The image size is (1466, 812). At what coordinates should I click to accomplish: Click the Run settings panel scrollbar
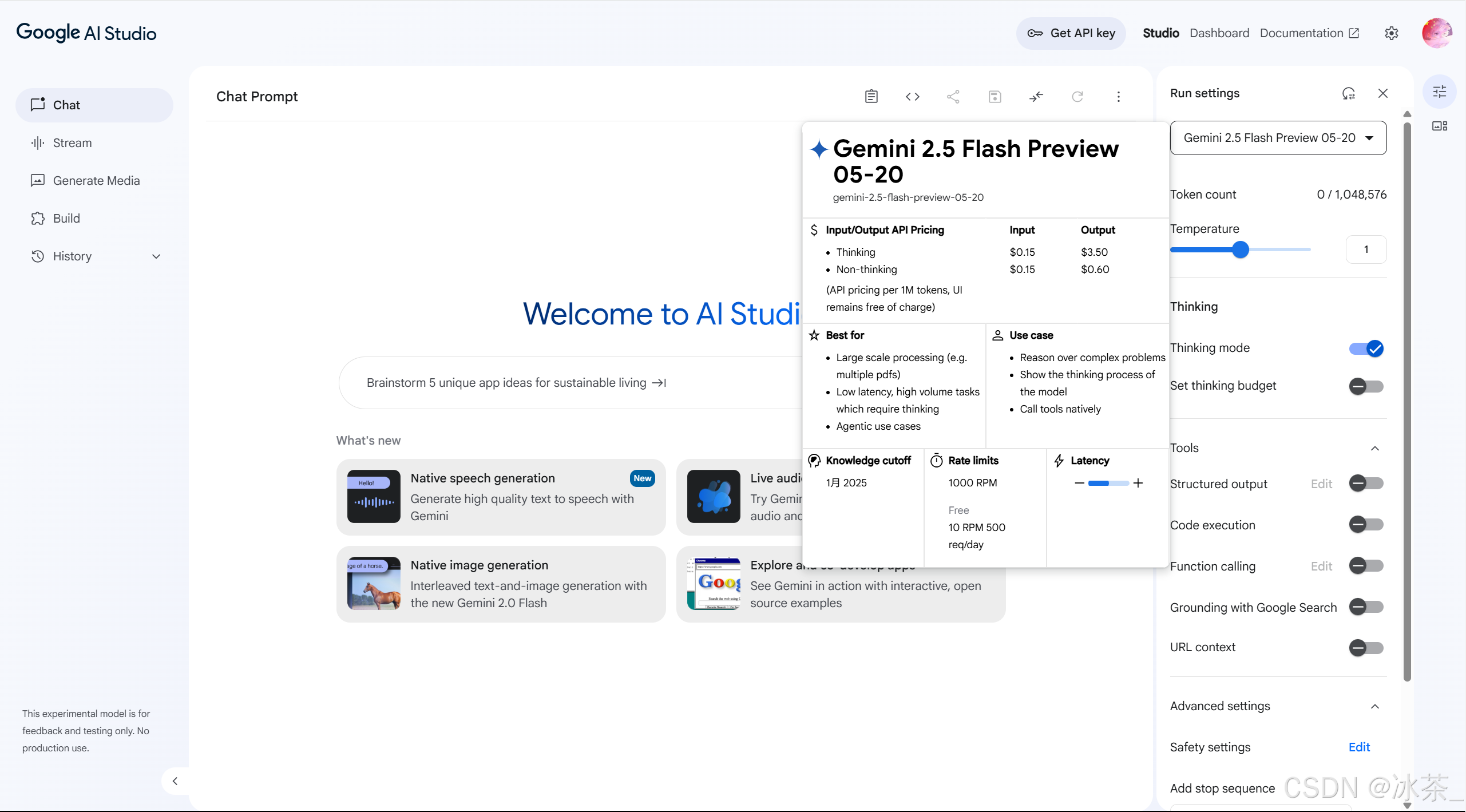pos(1407,401)
